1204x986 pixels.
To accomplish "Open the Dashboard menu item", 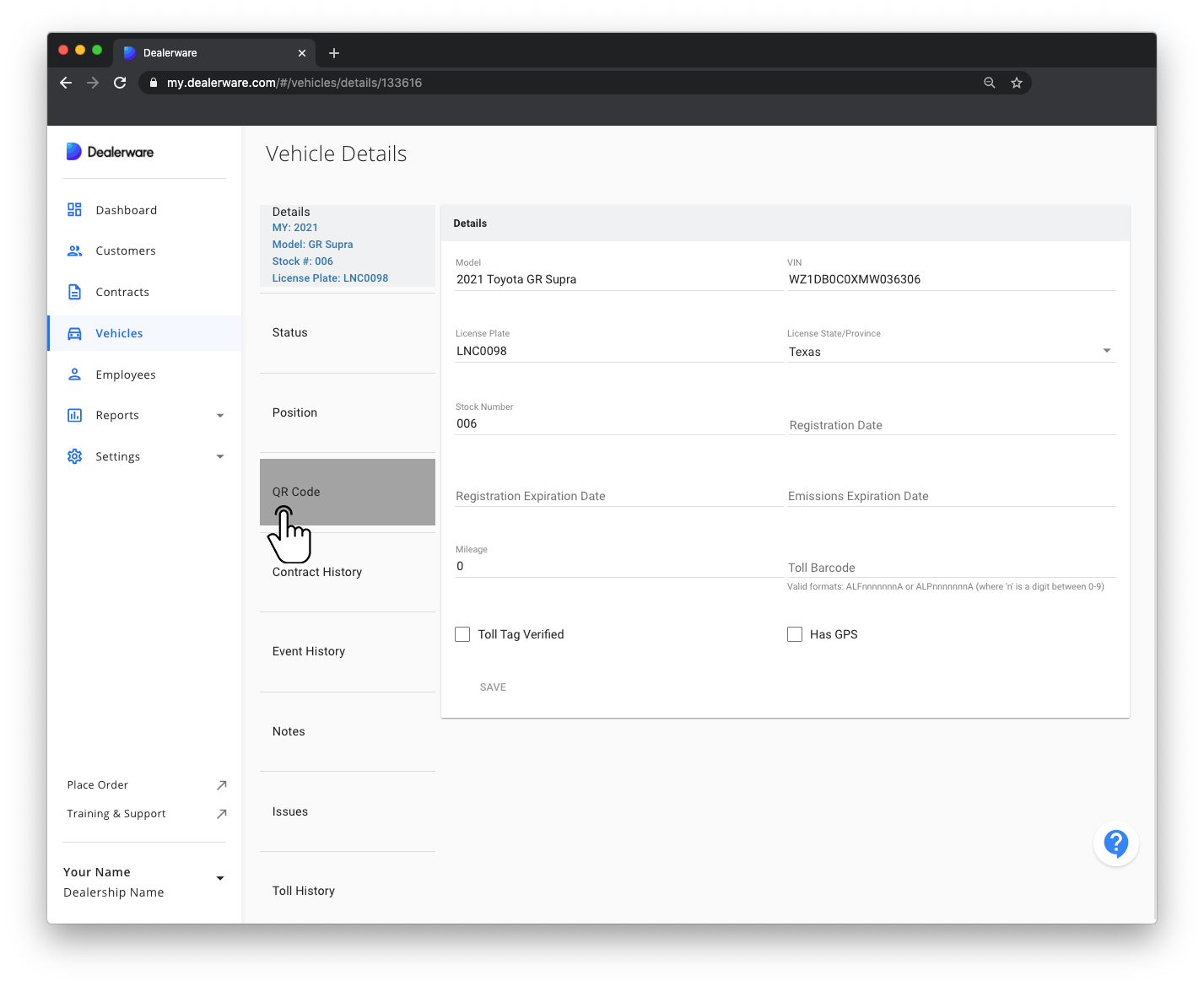I will pyautogui.click(x=127, y=210).
